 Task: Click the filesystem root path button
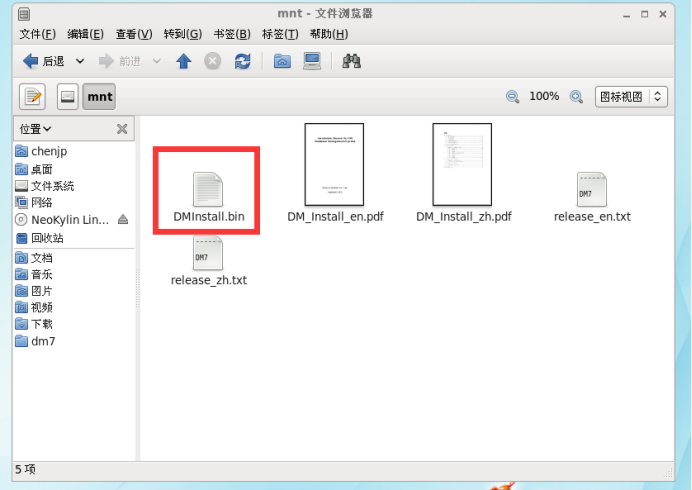[68, 96]
